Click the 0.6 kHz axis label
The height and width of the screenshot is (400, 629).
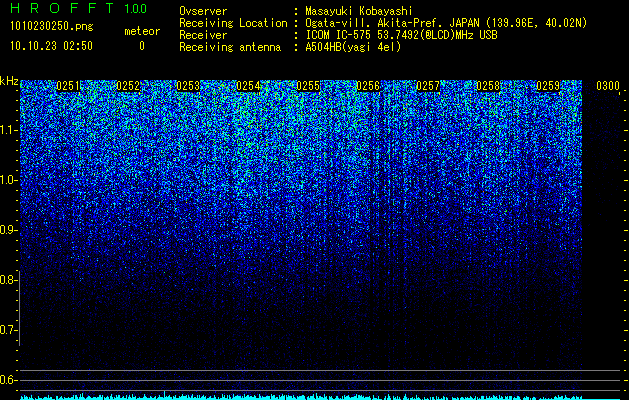coord(7,380)
